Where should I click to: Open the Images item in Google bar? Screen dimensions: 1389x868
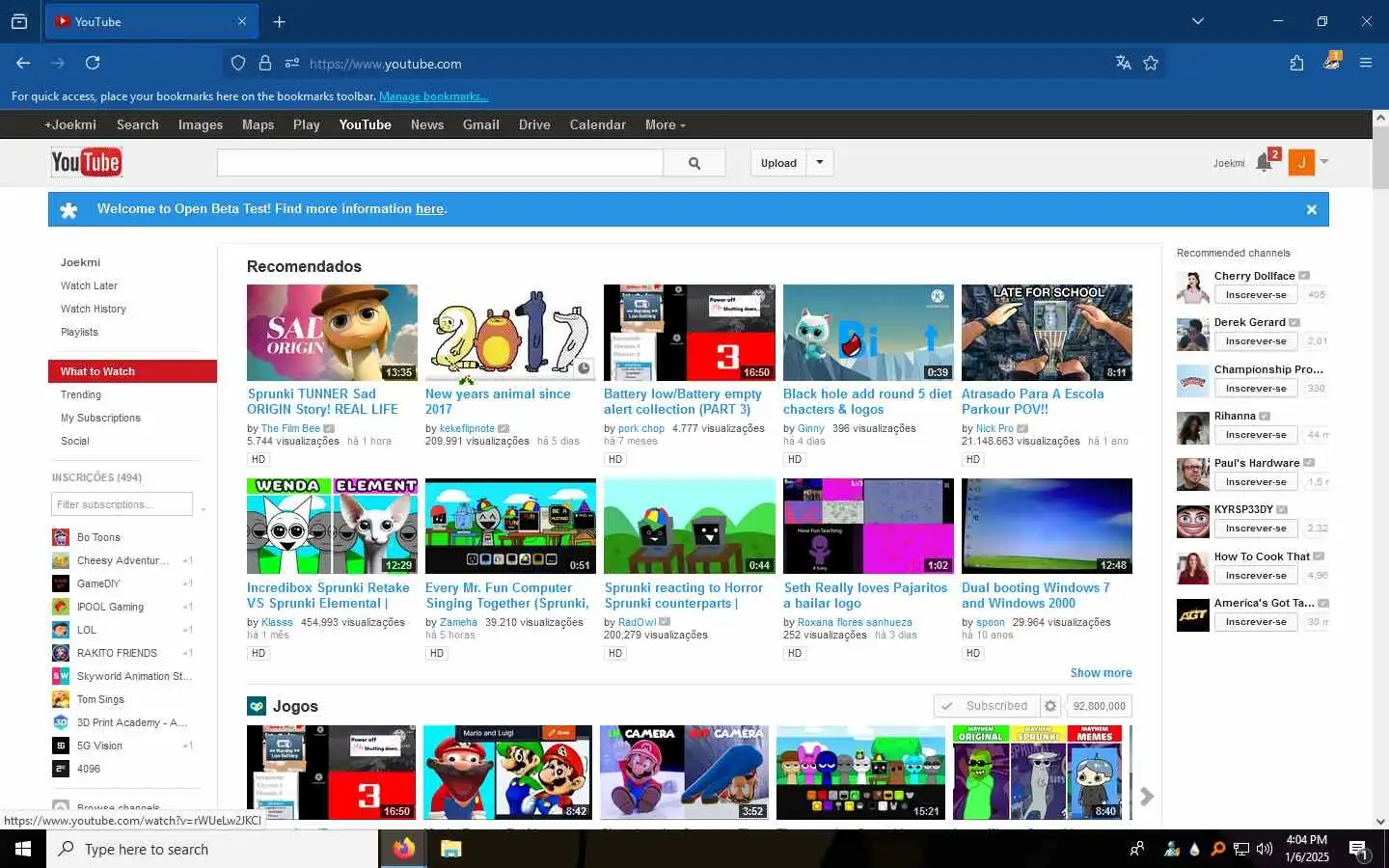[x=200, y=124]
